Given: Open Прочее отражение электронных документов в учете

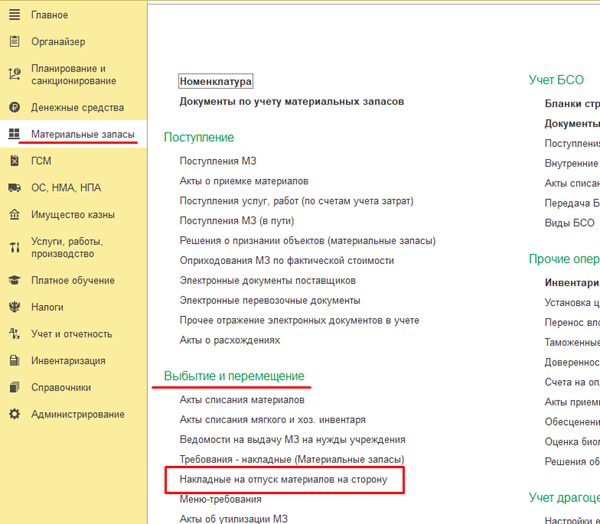Looking at the screenshot, I should [299, 320].
